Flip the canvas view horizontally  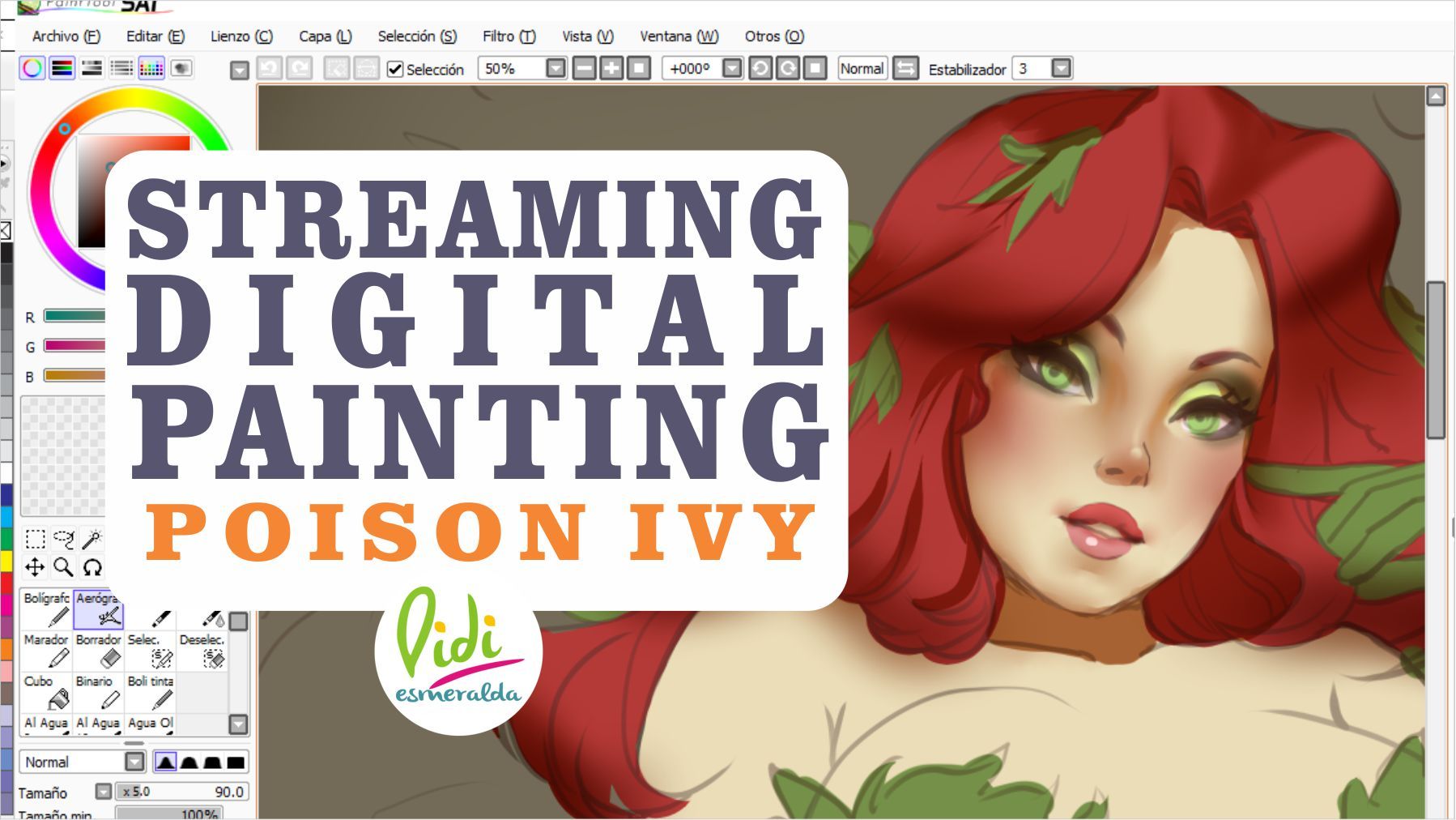click(905, 69)
